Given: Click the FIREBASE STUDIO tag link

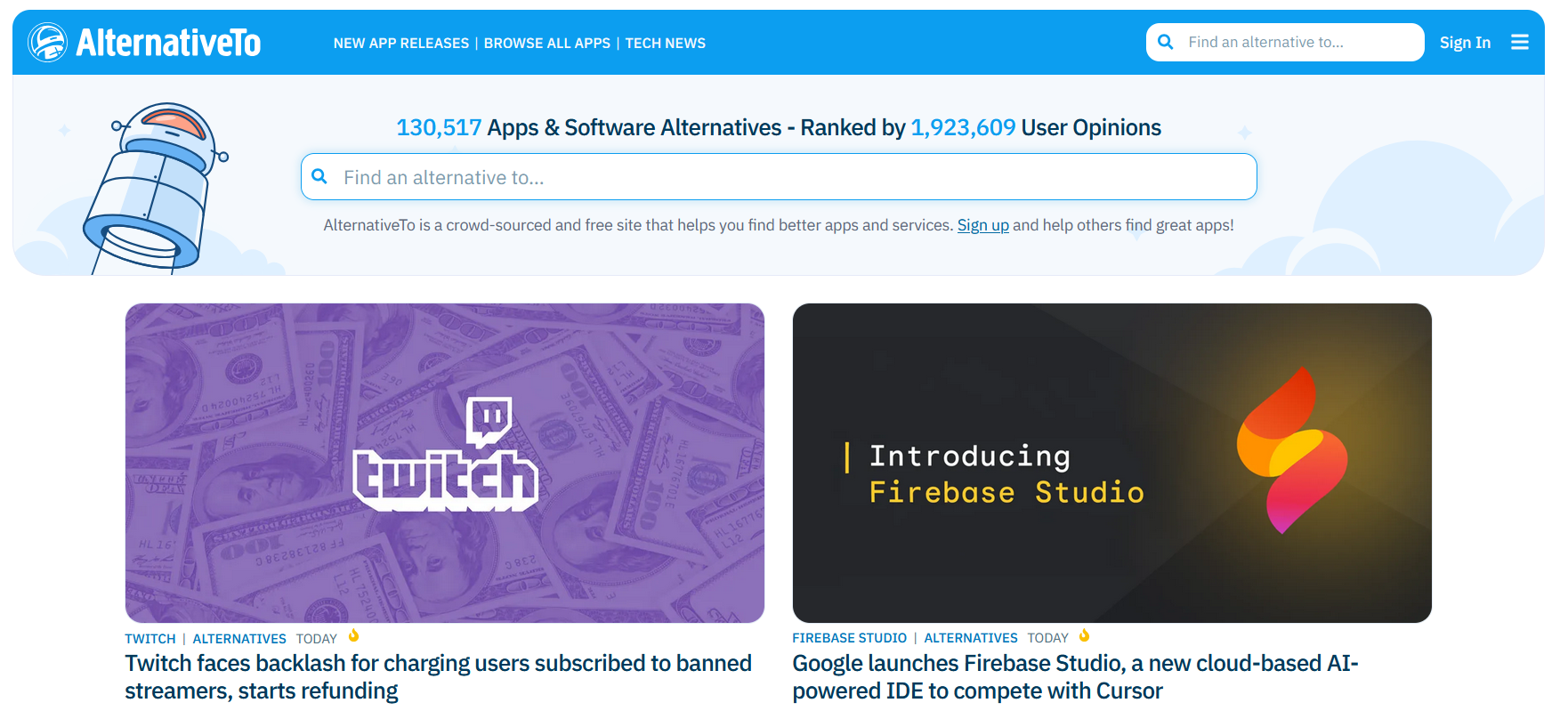Looking at the screenshot, I should [850, 638].
